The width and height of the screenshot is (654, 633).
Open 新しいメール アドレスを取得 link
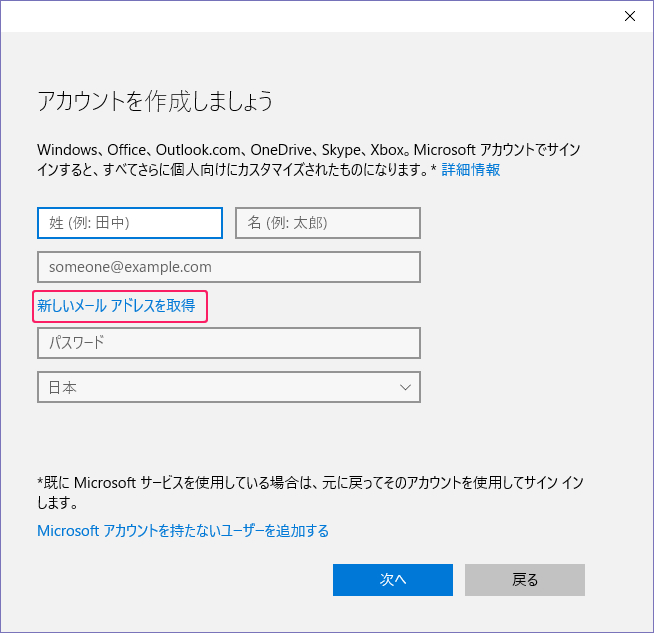116,306
